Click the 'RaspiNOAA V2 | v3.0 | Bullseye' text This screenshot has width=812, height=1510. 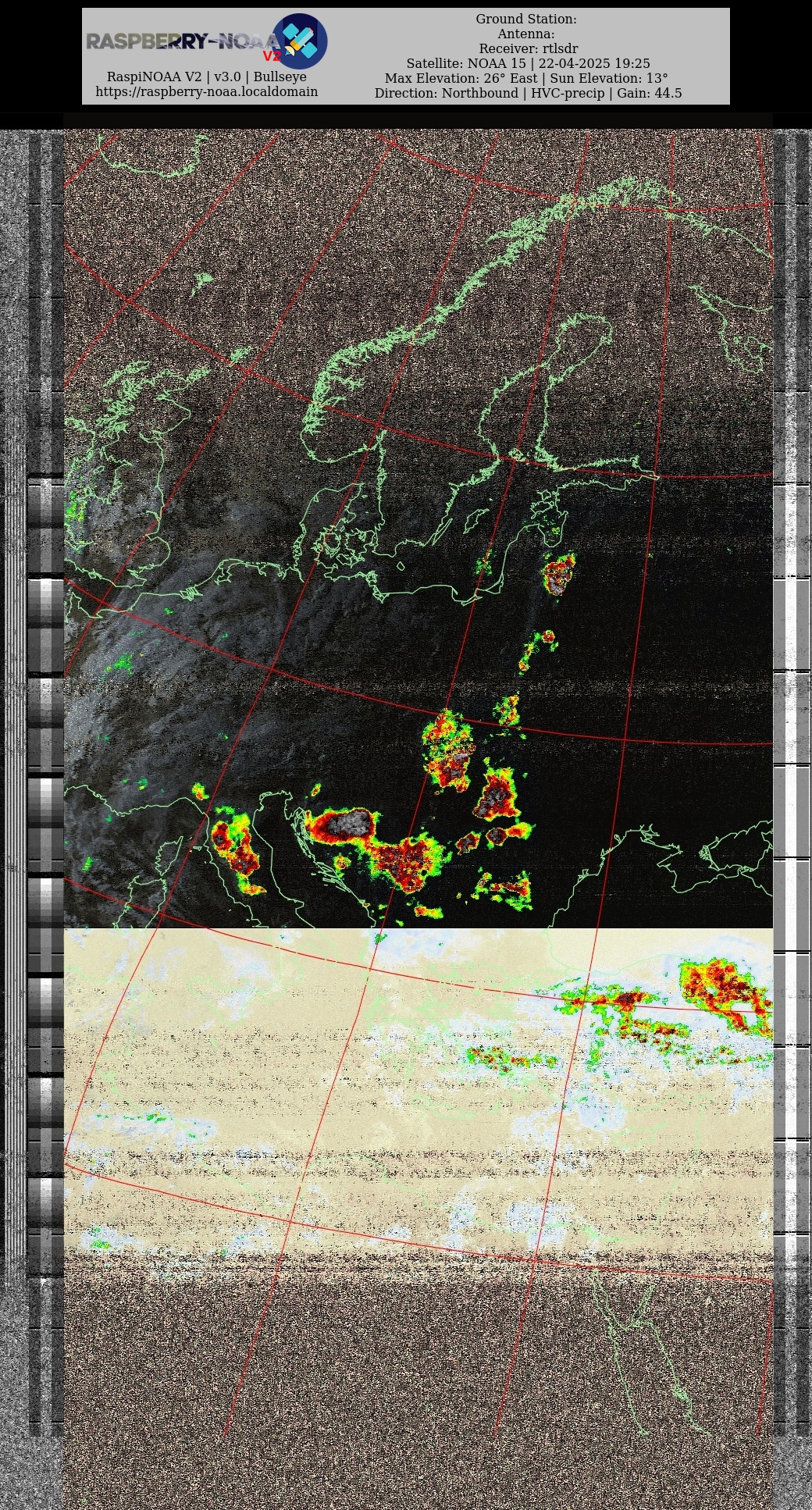point(207,77)
